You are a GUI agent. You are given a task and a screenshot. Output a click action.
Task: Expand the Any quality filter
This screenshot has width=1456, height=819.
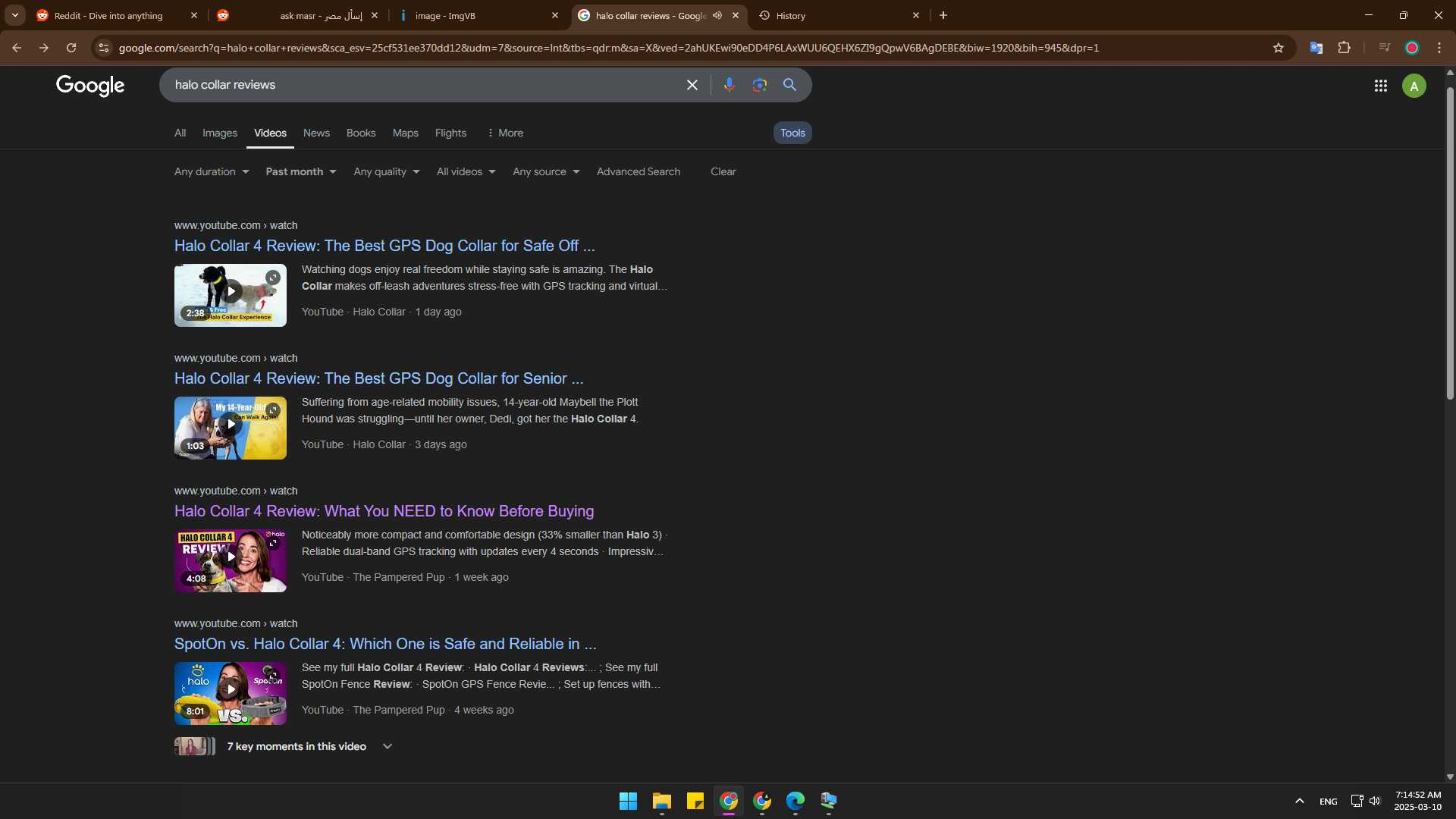(387, 172)
